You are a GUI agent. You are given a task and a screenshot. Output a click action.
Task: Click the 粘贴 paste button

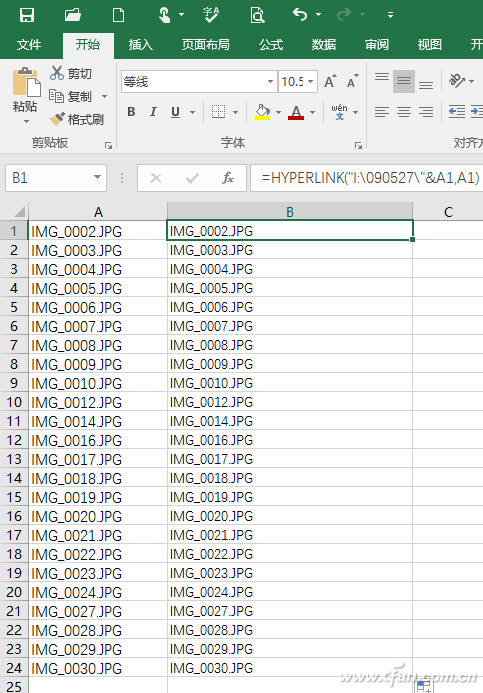[x=25, y=95]
